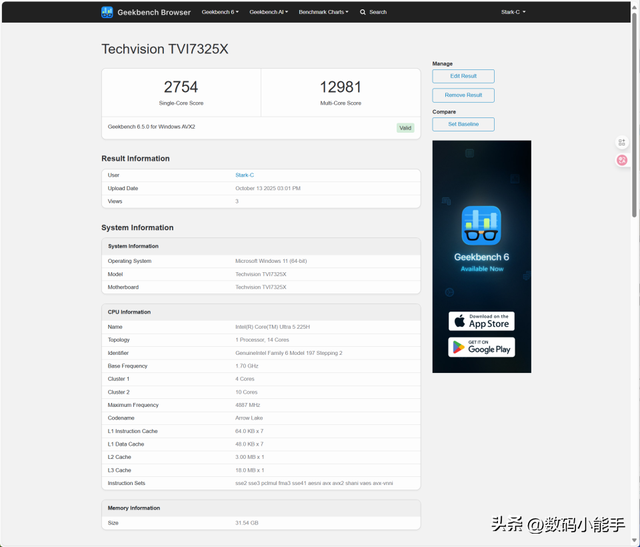This screenshot has width=640, height=547.
Task: Click the single-core score 2754
Action: (x=181, y=87)
